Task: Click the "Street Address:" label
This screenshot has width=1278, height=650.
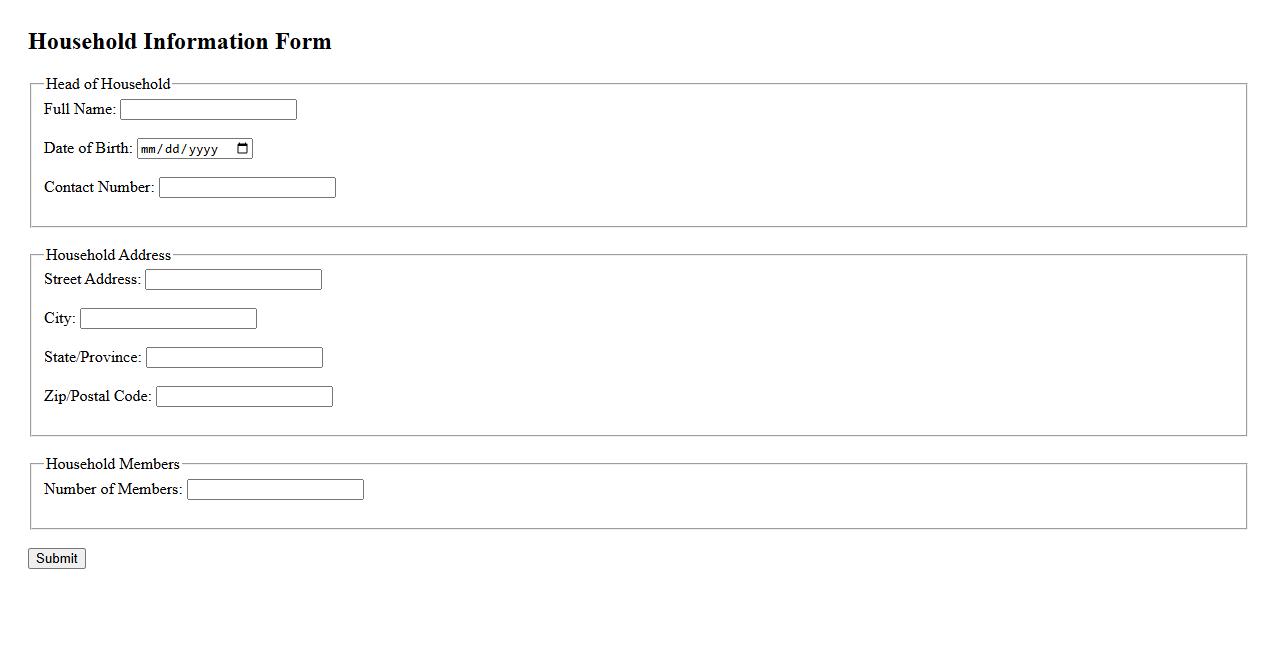Action: click(x=92, y=279)
